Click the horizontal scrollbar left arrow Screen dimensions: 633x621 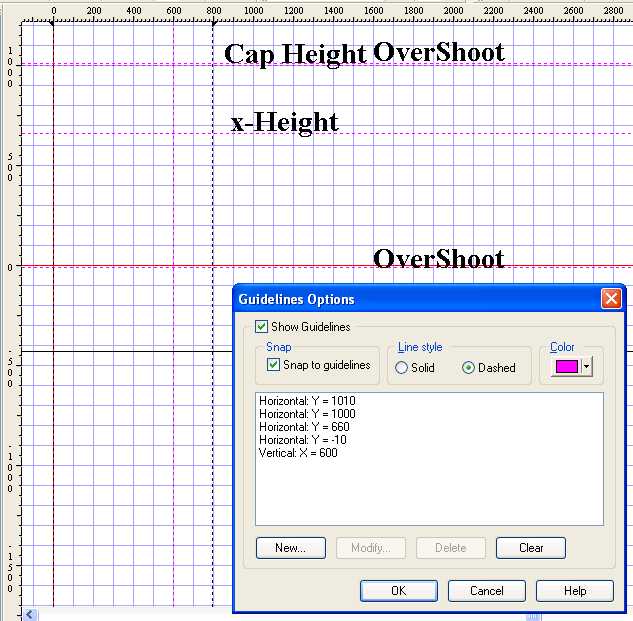coord(29,615)
